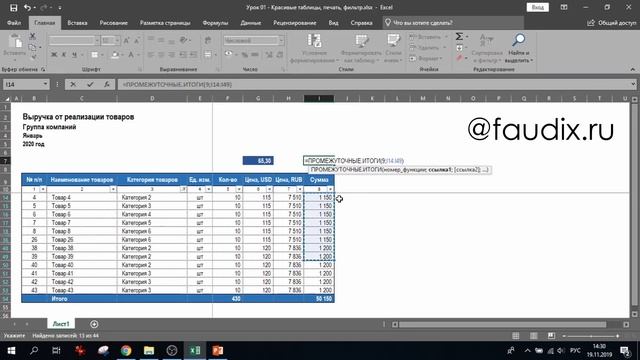Open Conditional Formatting (Условное форматирование)
Image resolution: width=640 pixels, height=360 pixels.
[x=314, y=48]
